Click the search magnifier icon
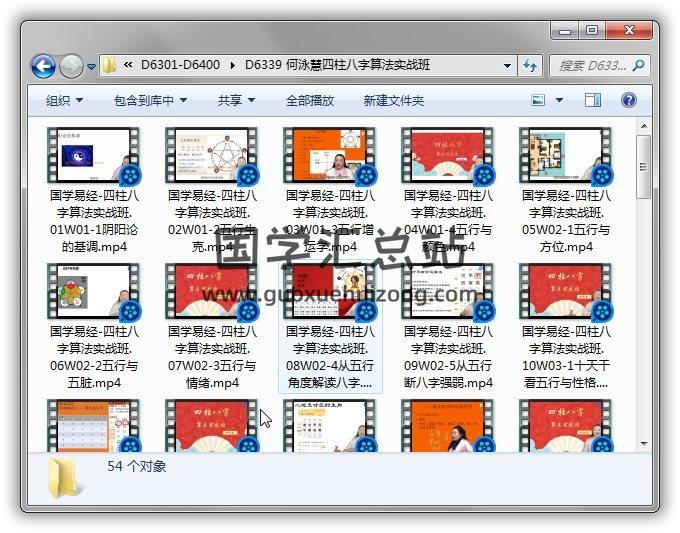This screenshot has height=533, width=680. [x=638, y=66]
